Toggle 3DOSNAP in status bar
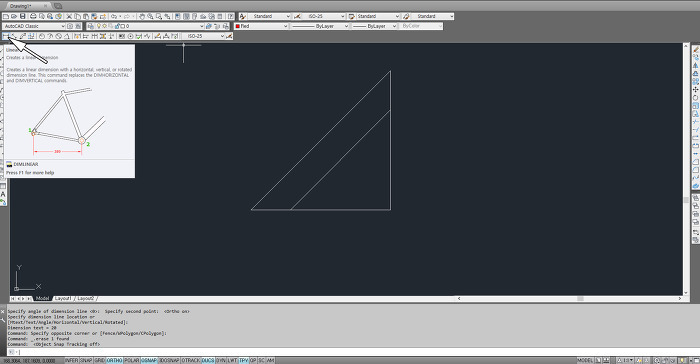The height and width of the screenshot is (364, 700). (x=169, y=360)
